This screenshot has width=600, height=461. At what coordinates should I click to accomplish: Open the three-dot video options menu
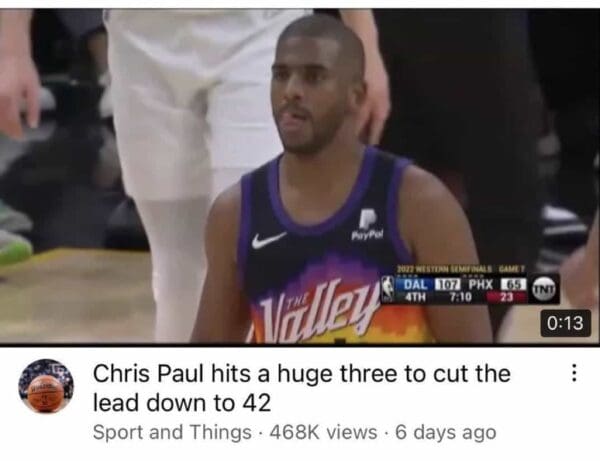point(574,373)
